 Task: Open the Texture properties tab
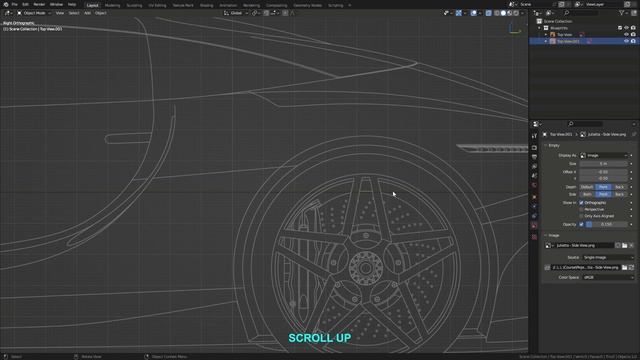(534, 237)
